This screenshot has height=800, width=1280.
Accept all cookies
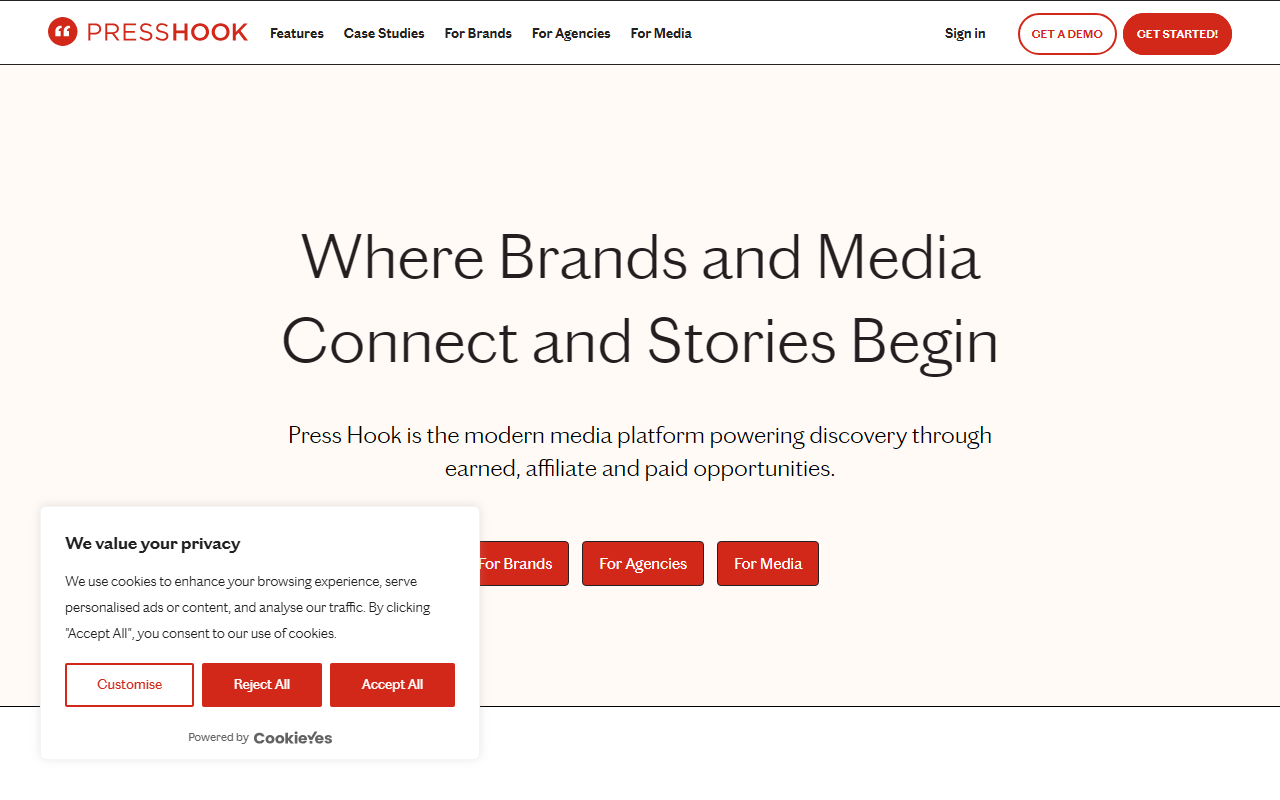[392, 685]
